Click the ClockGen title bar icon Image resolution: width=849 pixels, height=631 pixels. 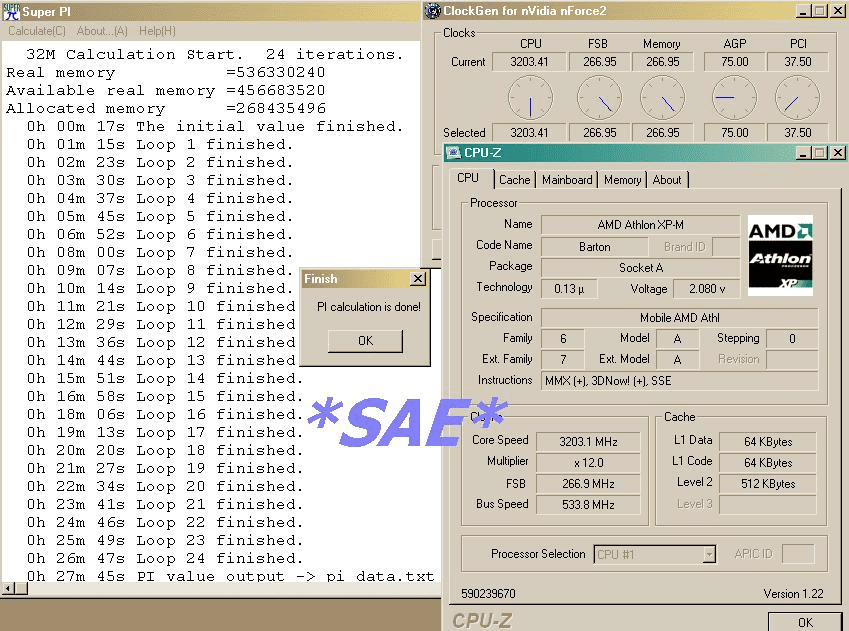pos(432,10)
